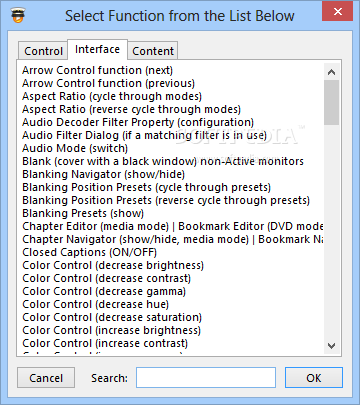Confirm selection with the OK button
This screenshot has height=405, width=360.
(x=314, y=378)
